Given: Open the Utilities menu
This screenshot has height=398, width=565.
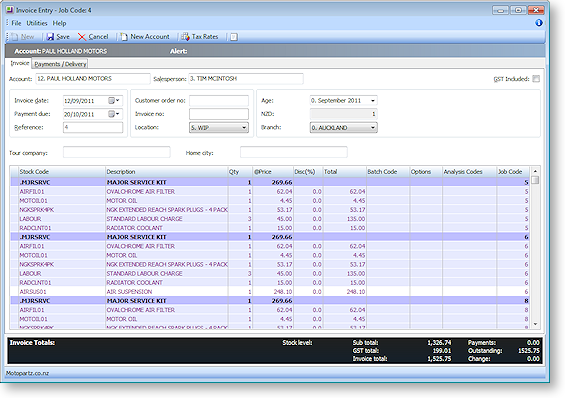Looking at the screenshot, I should pyautogui.click(x=37, y=23).
